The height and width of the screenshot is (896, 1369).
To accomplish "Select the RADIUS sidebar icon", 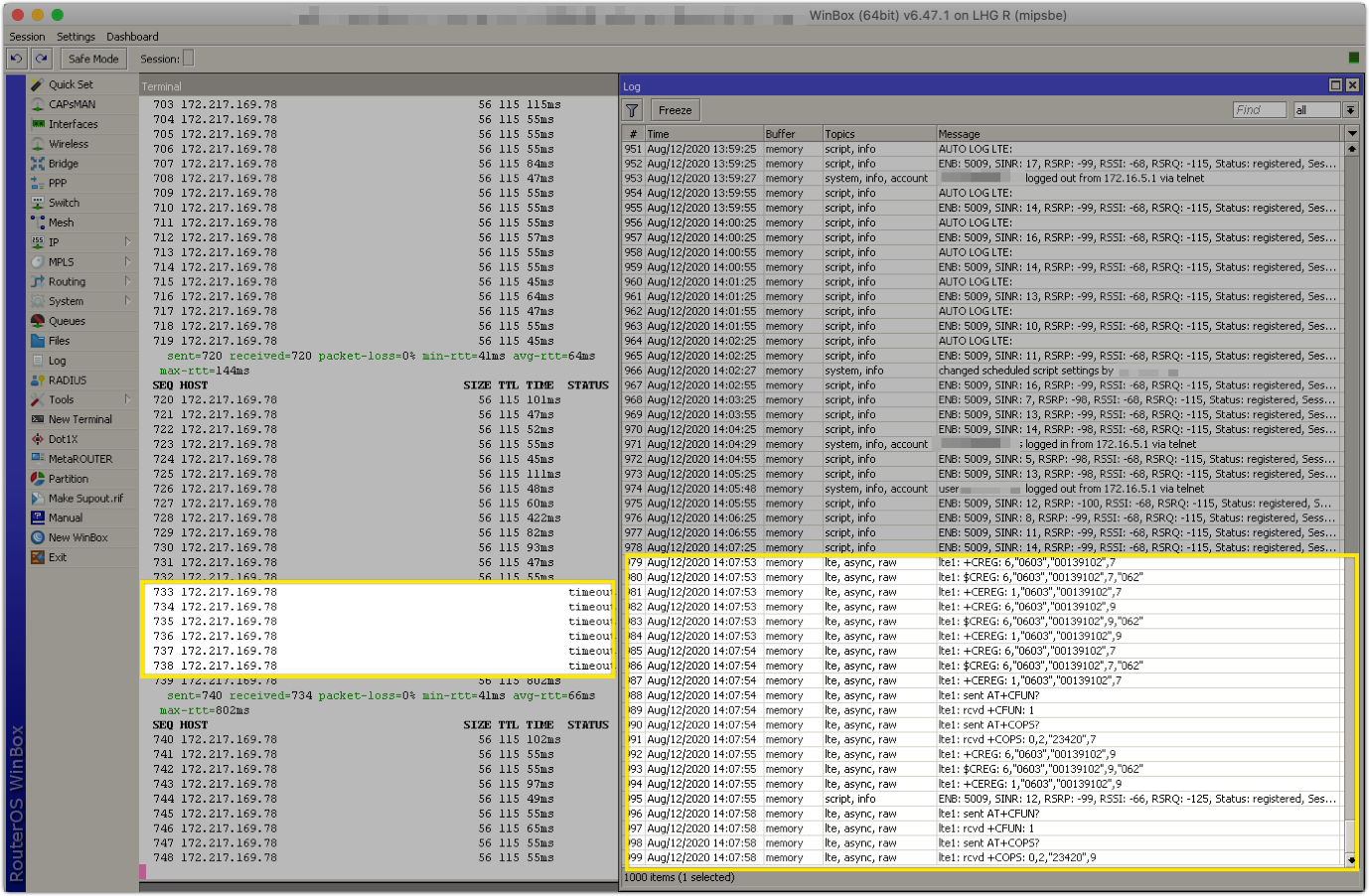I will pos(38,380).
